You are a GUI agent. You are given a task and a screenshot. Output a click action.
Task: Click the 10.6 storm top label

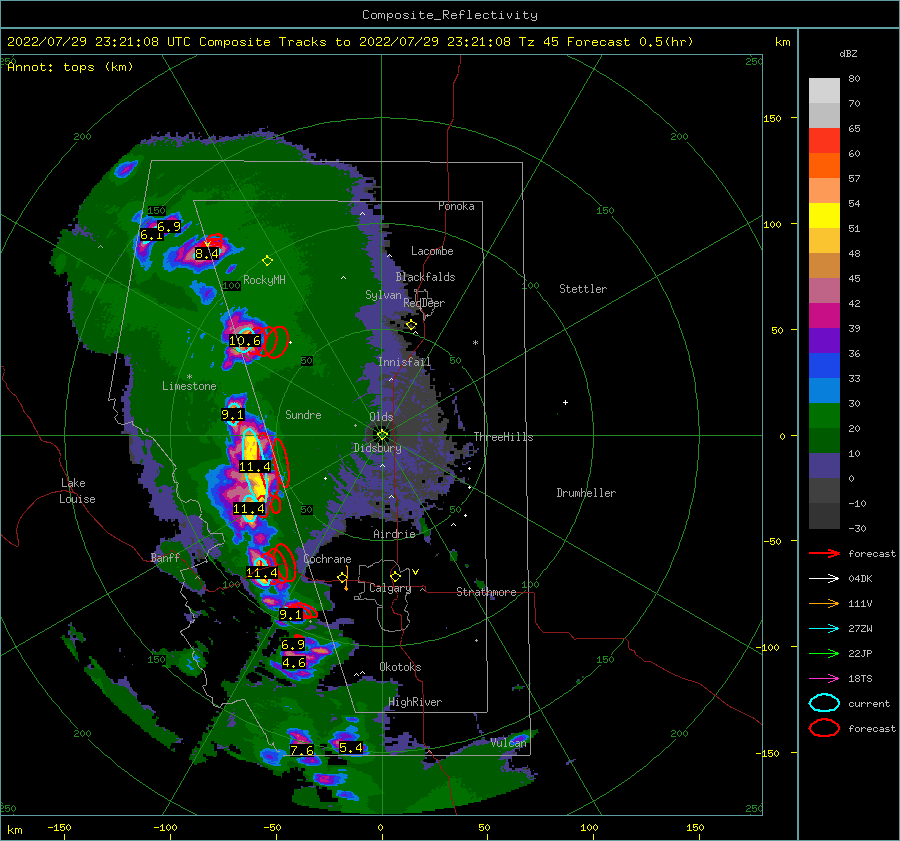tap(245, 340)
